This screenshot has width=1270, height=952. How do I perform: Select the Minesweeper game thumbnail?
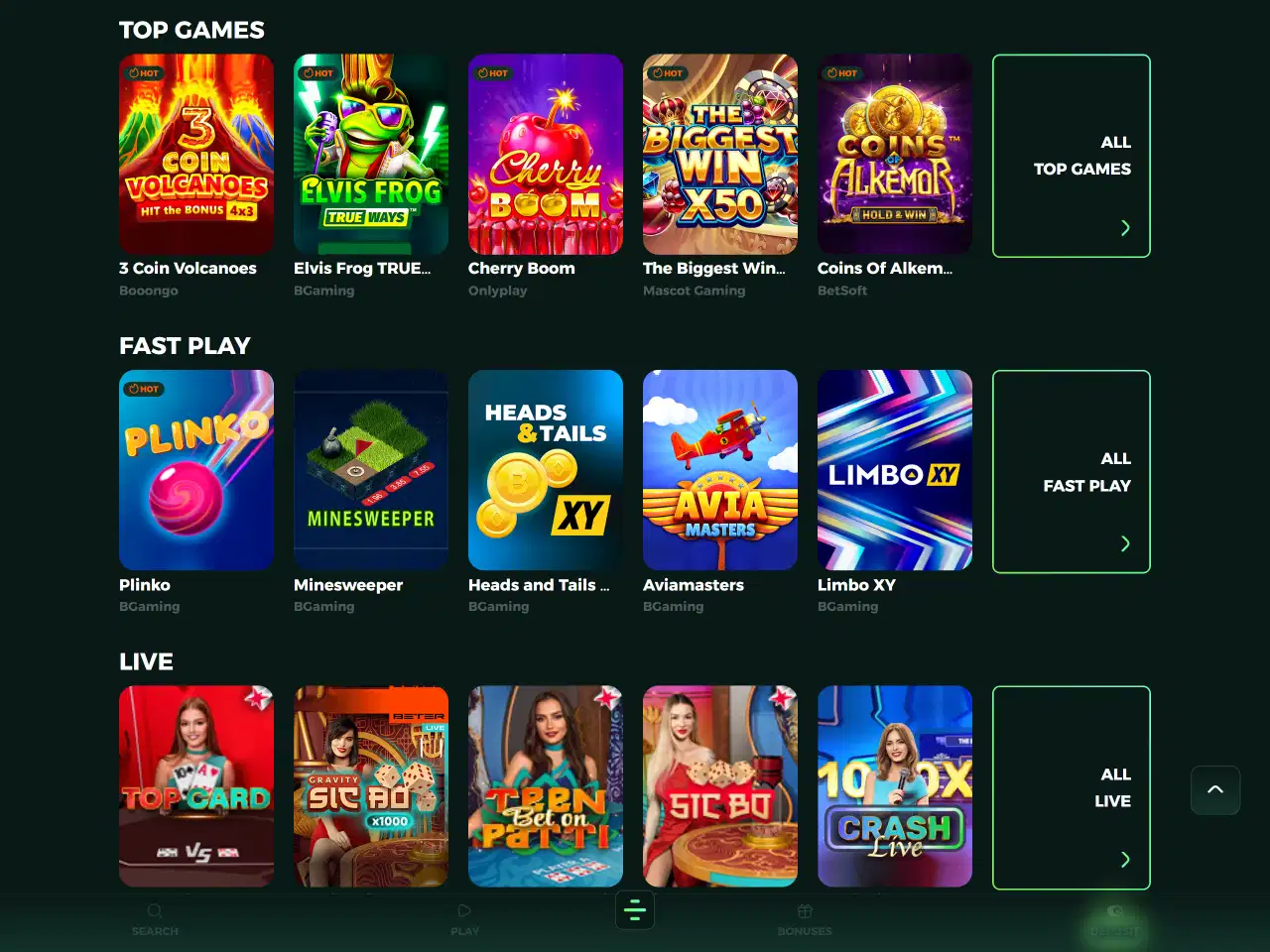pos(371,470)
